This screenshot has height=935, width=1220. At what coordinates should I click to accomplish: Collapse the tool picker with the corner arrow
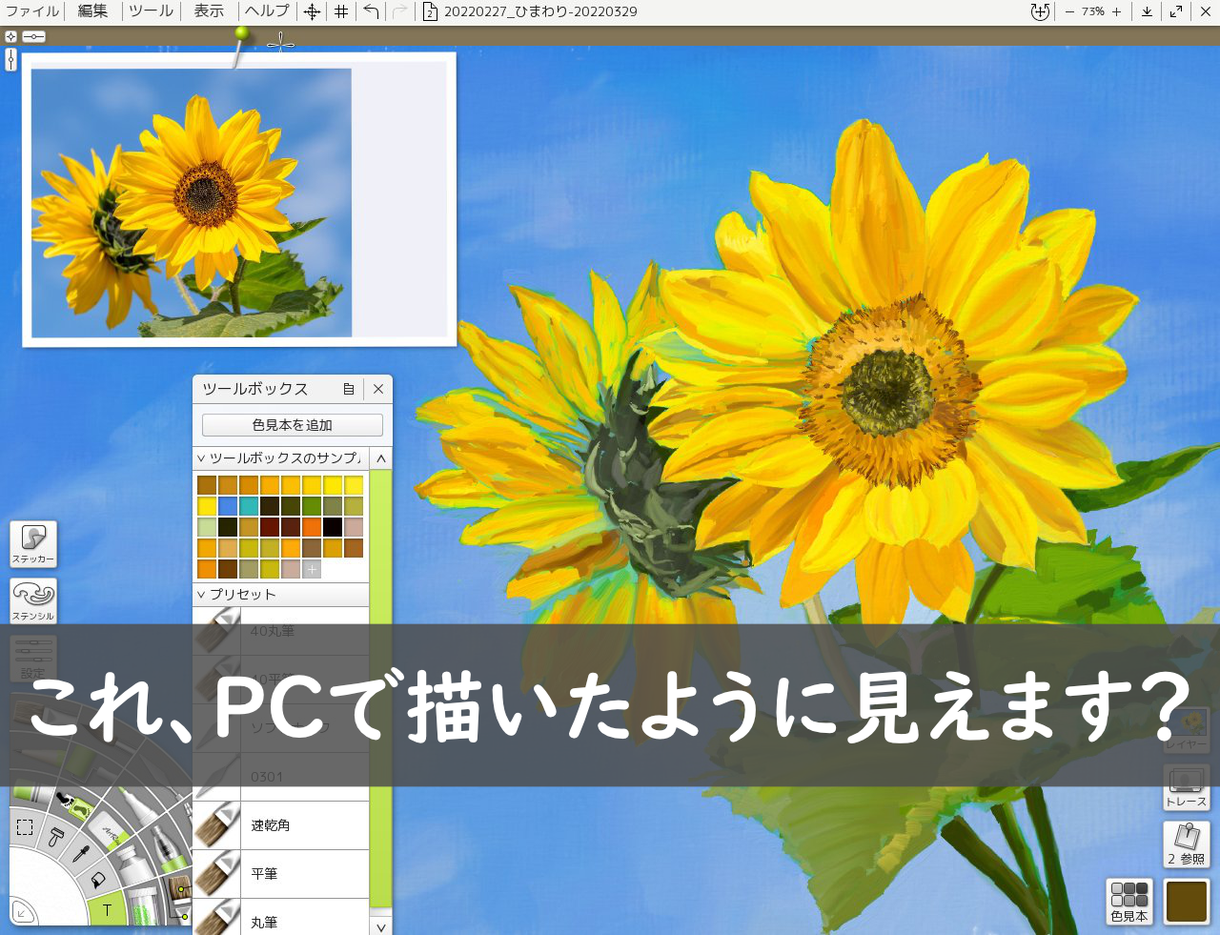tap(23, 911)
